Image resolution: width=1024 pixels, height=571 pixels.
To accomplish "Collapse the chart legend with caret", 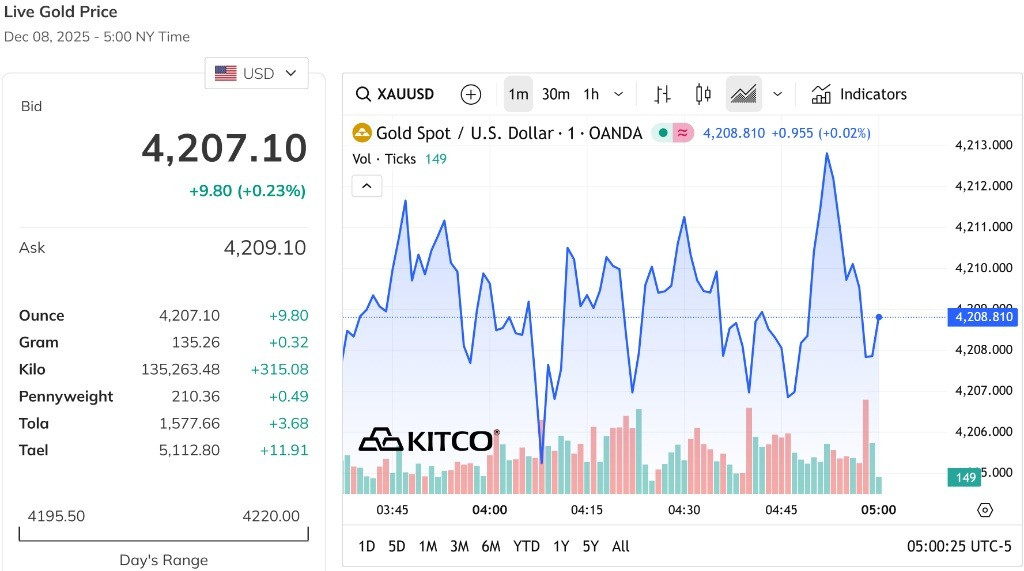I will pos(367,186).
